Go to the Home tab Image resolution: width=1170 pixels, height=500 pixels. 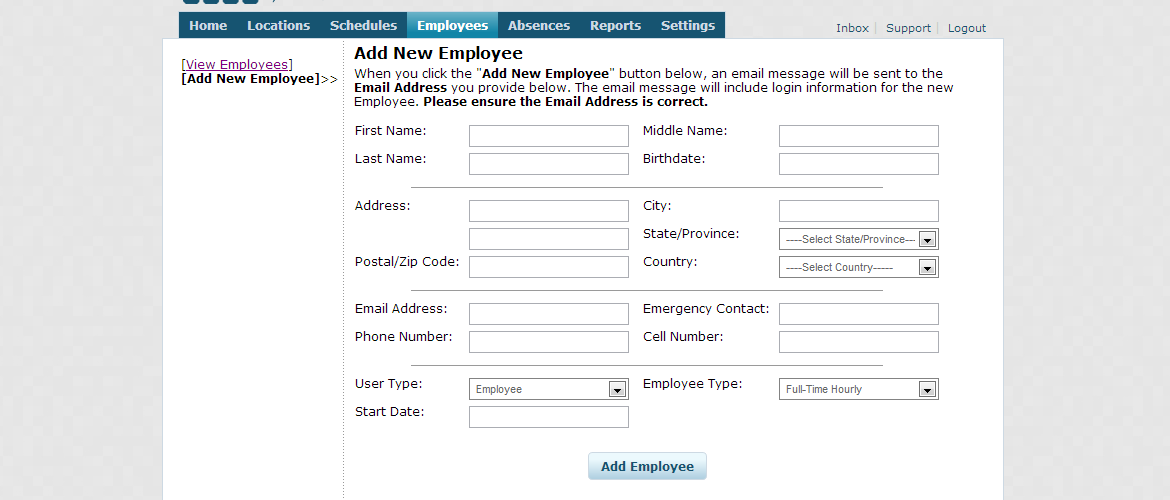coord(208,26)
